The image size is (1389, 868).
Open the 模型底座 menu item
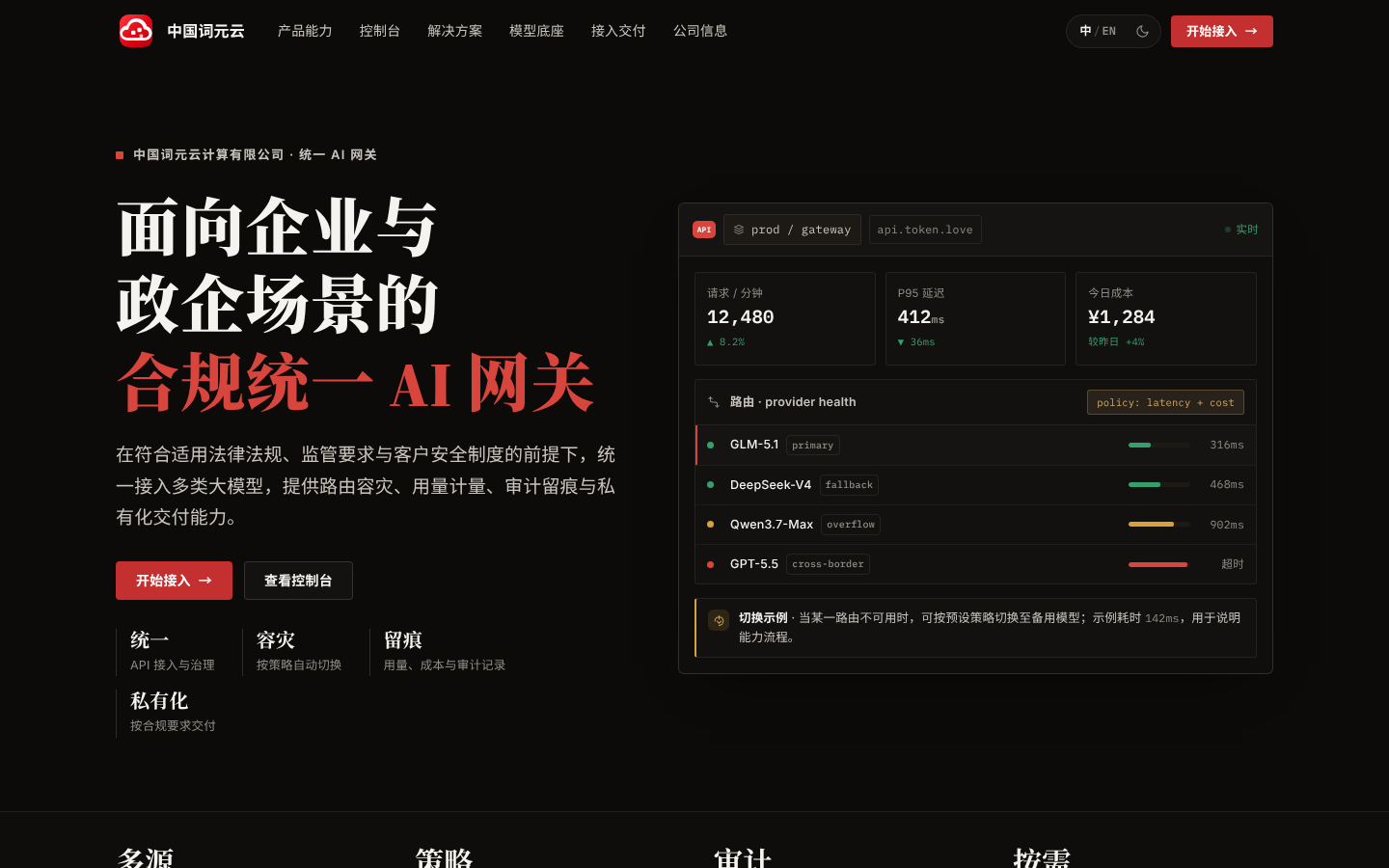coord(537,31)
